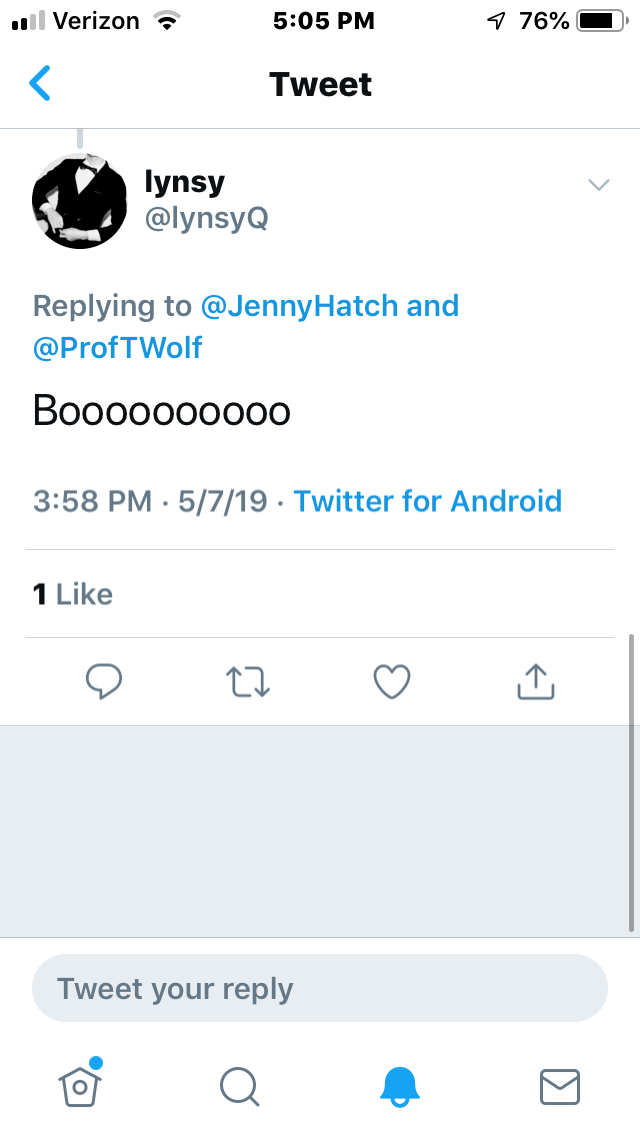Tap the share tweet icon
The height and width of the screenshot is (1136, 640).
(536, 682)
